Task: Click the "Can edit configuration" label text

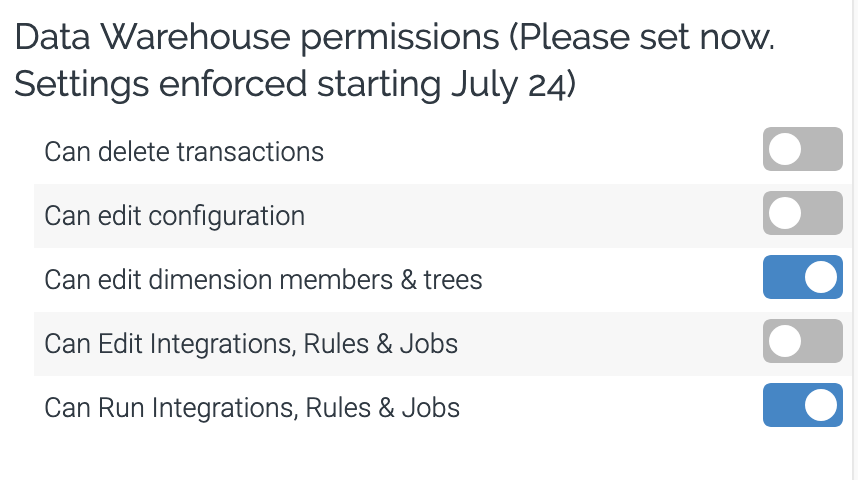Action: click(x=174, y=216)
